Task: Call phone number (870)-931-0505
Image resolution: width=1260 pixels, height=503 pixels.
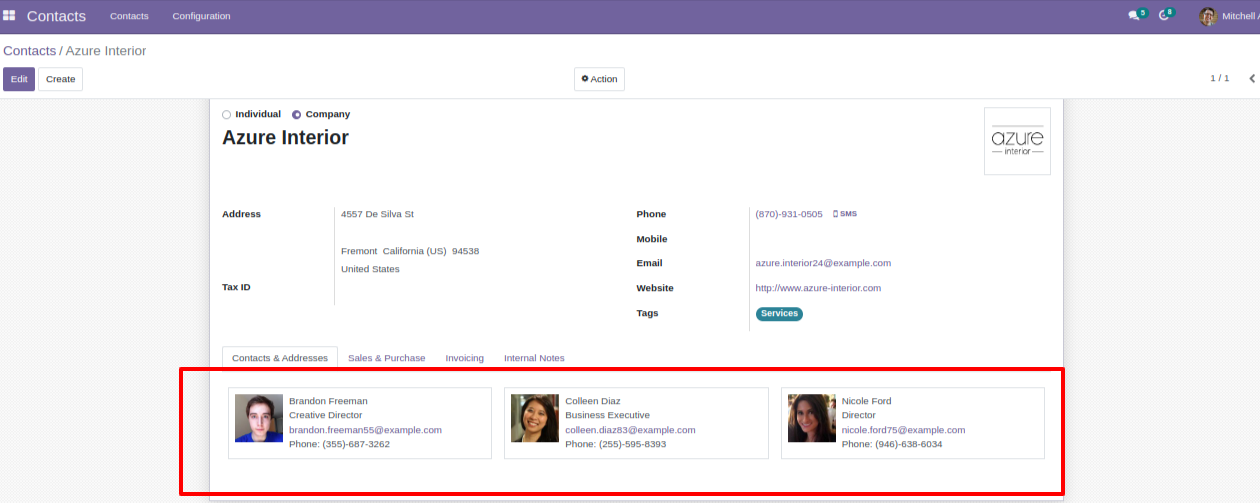Action: (x=789, y=214)
